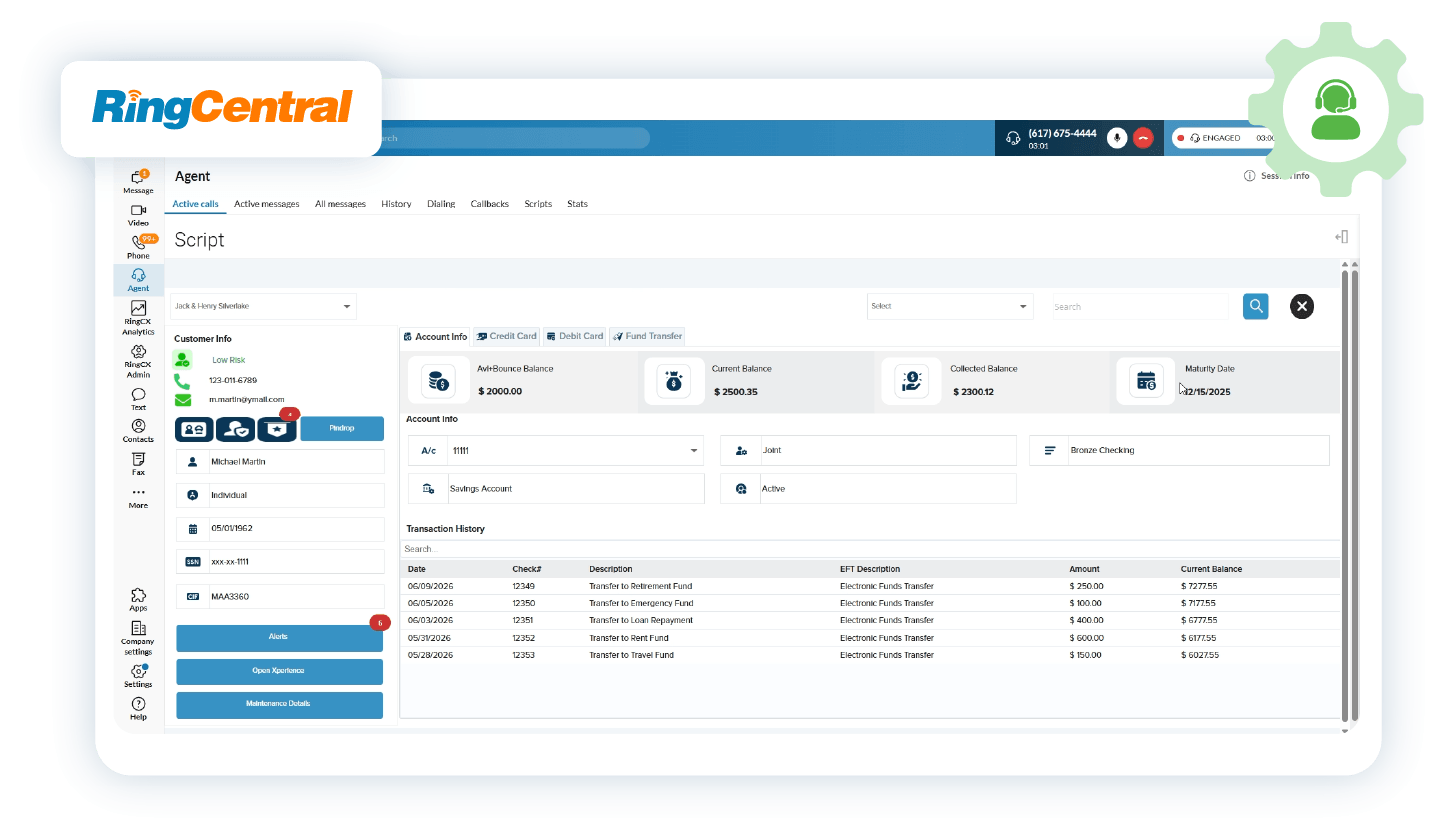Image resolution: width=1445 pixels, height=839 pixels.
Task: Click the black round X button
Action: click(x=1301, y=306)
